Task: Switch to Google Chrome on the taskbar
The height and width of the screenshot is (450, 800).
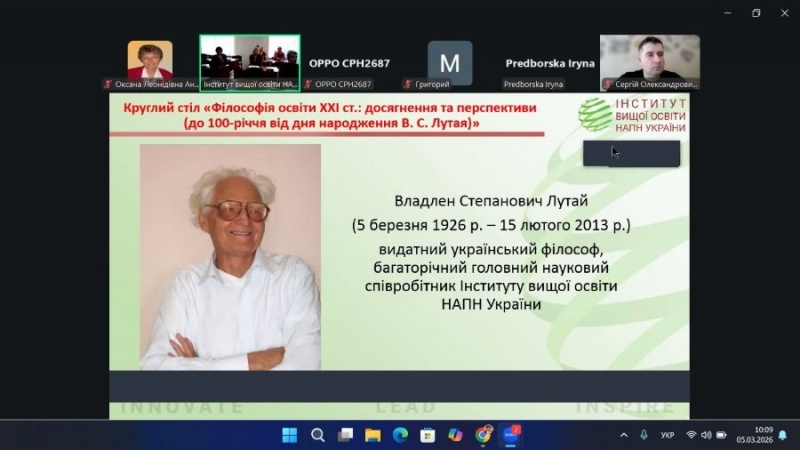Action: click(x=484, y=435)
